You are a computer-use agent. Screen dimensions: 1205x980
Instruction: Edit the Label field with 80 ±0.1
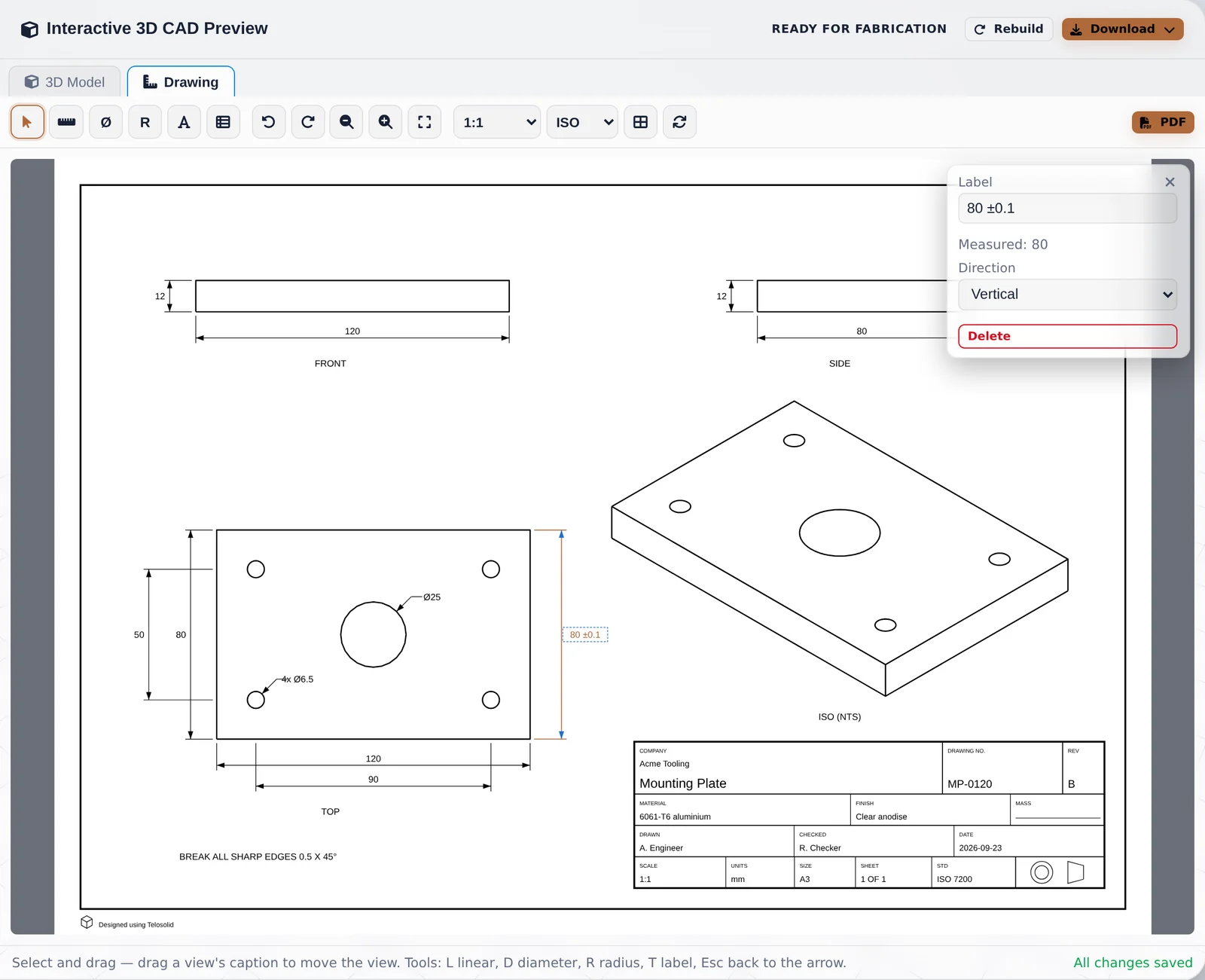click(1067, 208)
